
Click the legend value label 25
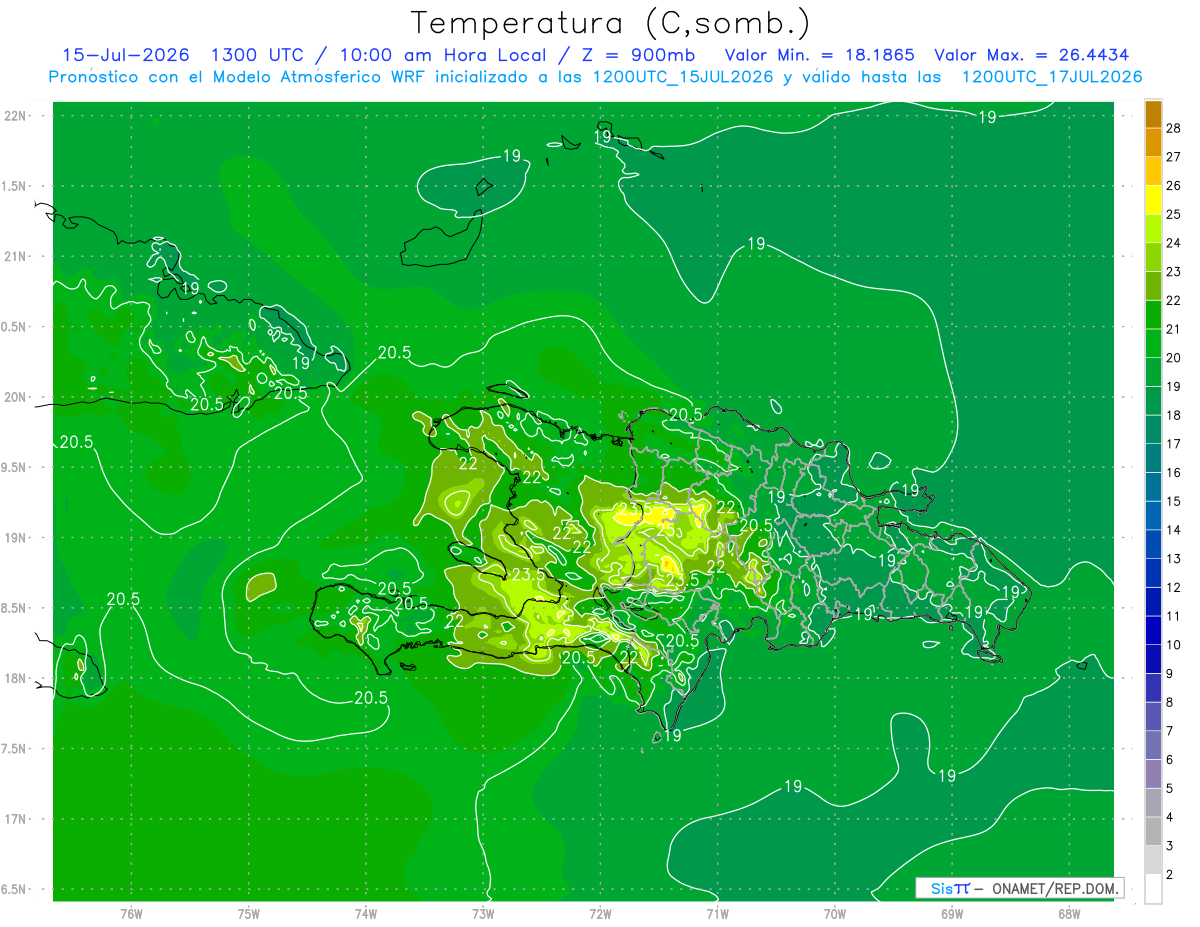[x=1174, y=214]
